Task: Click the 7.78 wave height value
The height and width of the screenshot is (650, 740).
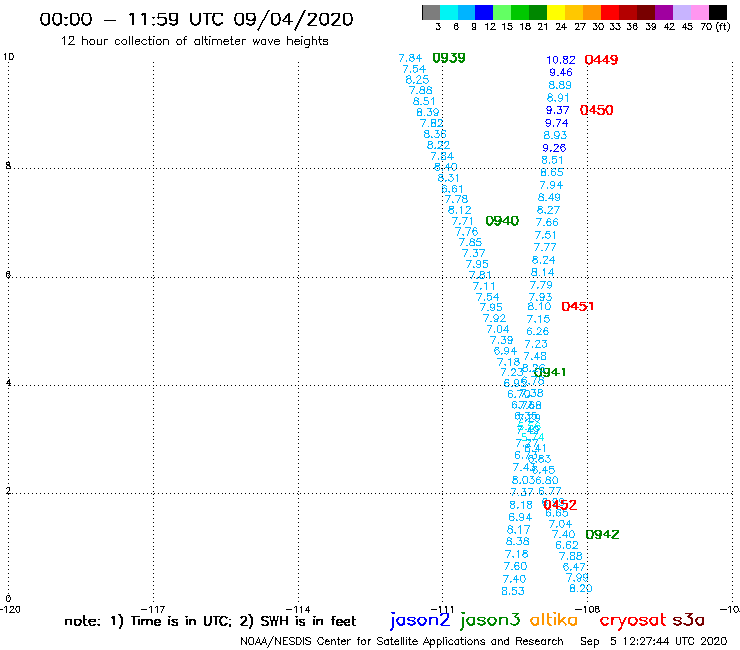Action: [x=456, y=199]
